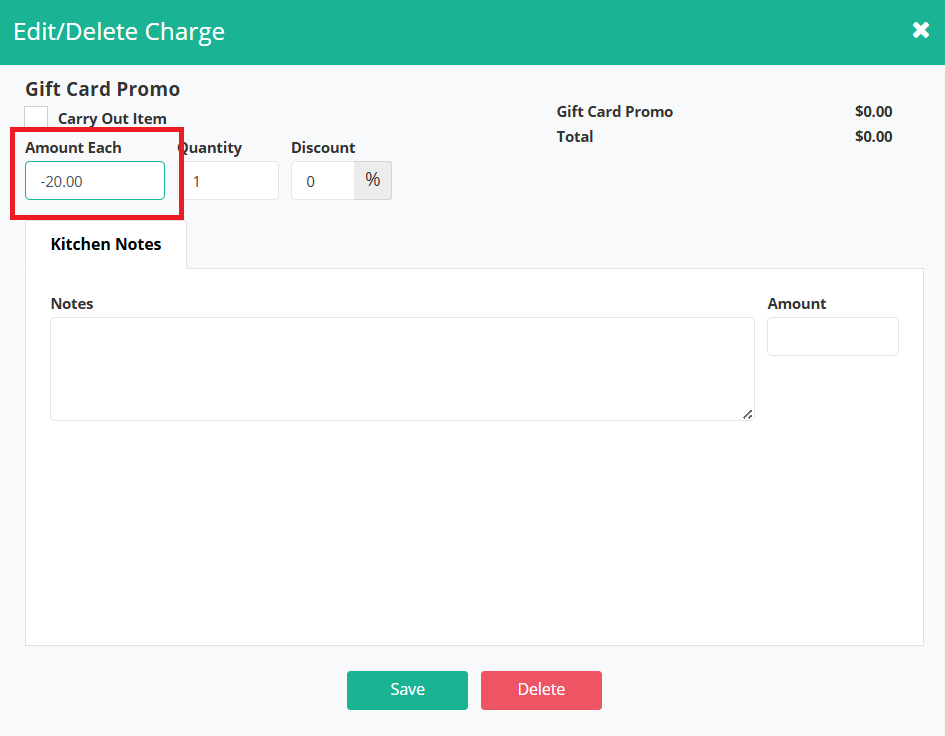Image resolution: width=945 pixels, height=736 pixels.
Task: Click the Notes label
Action: click(x=72, y=304)
